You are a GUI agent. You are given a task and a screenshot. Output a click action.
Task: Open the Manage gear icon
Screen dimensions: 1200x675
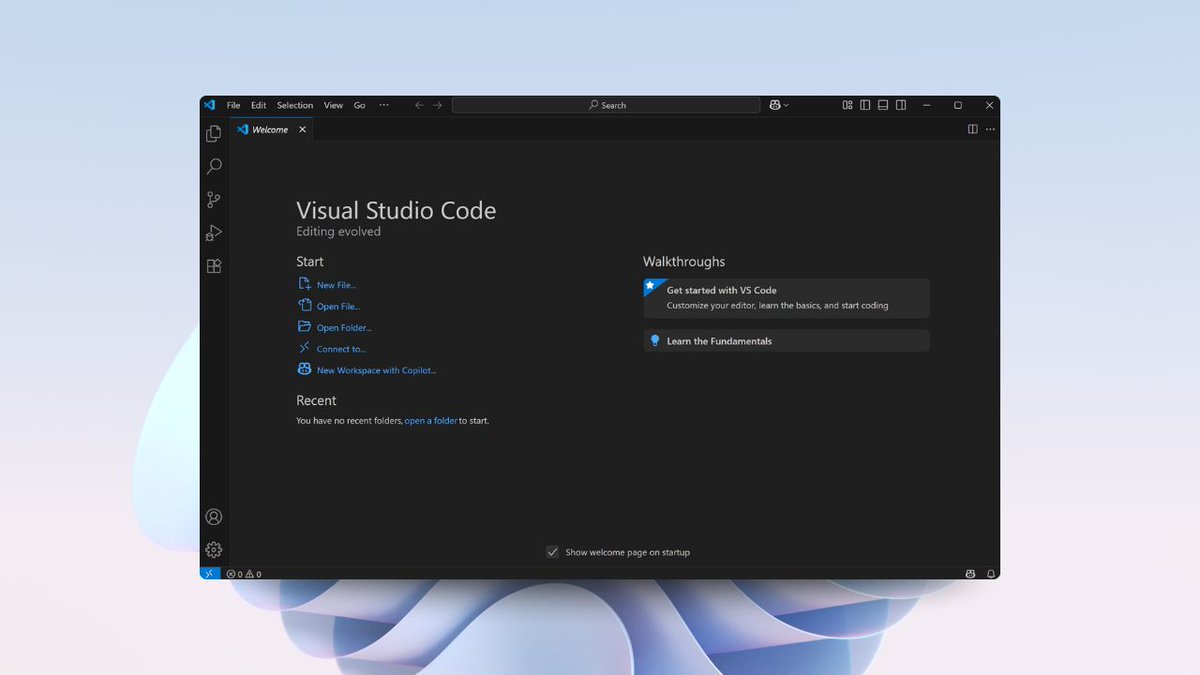point(213,550)
